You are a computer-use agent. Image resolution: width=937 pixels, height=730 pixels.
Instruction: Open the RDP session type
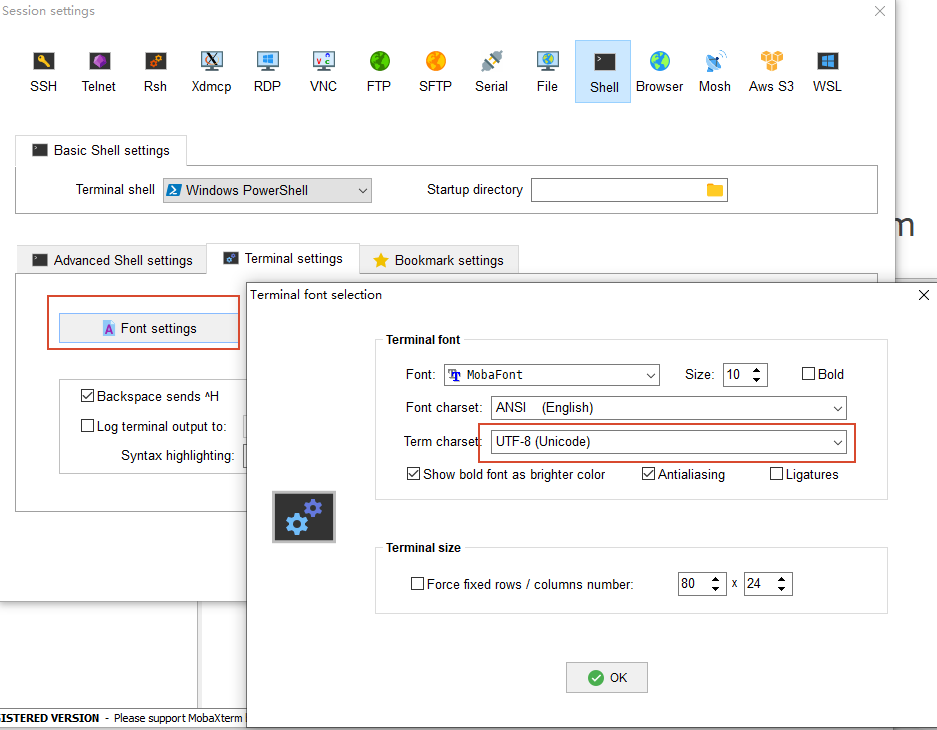point(267,72)
